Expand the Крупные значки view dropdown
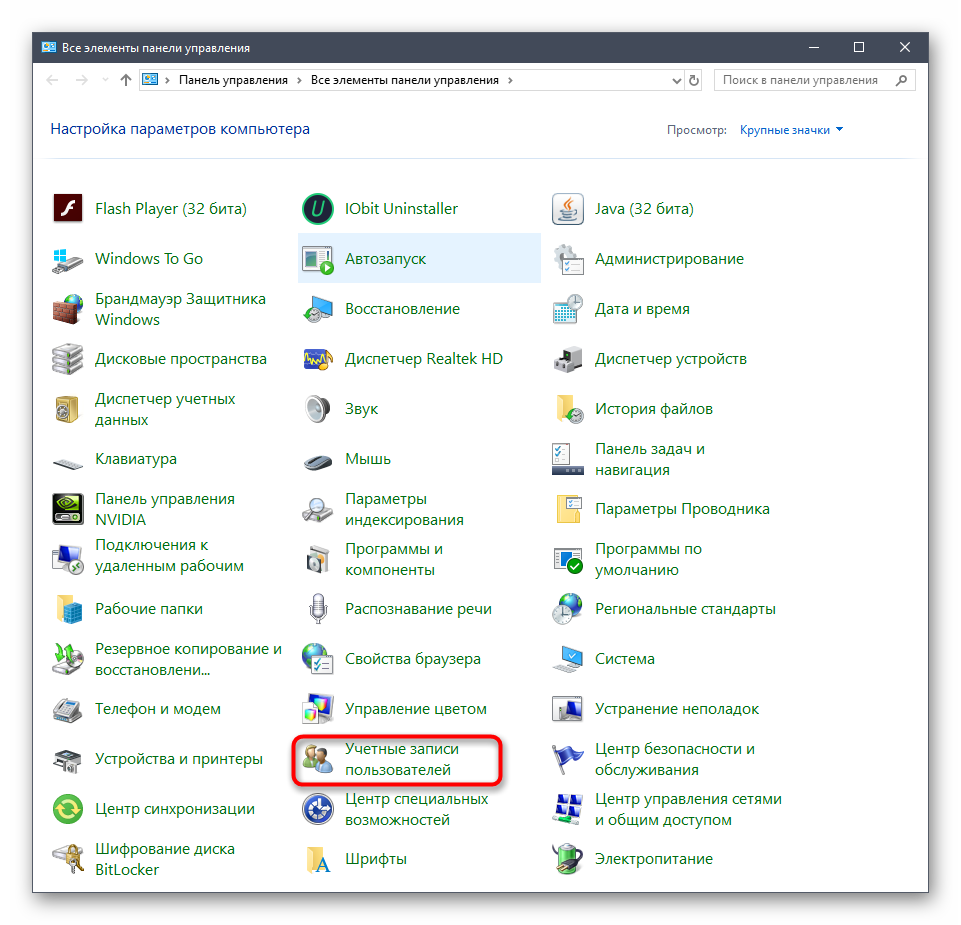 [x=791, y=130]
